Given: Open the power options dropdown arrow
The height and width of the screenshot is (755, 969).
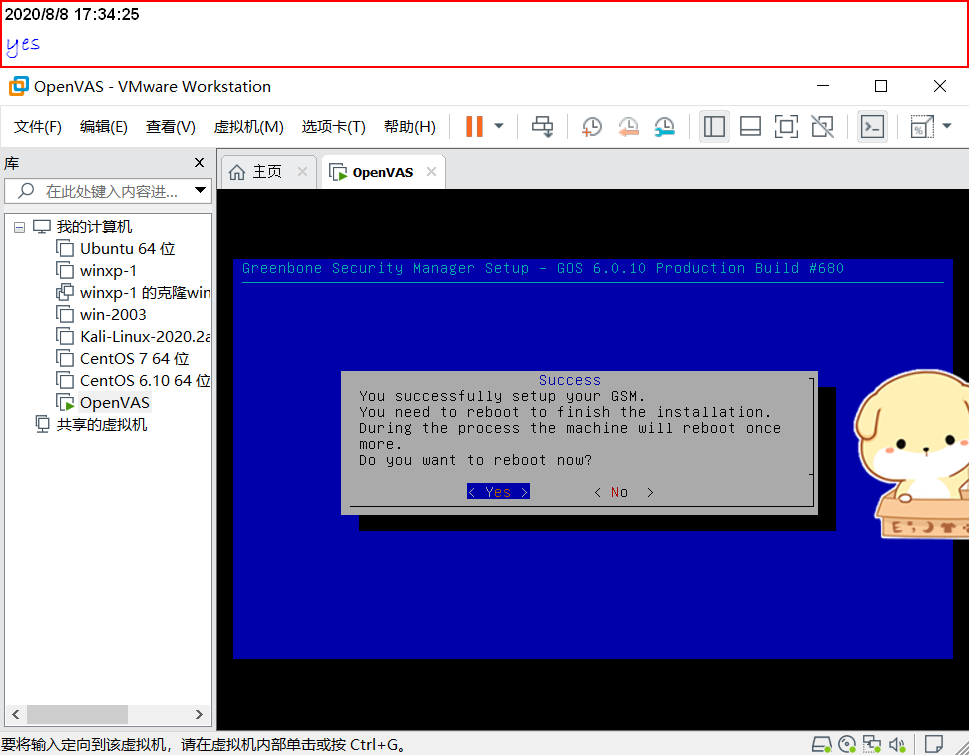Looking at the screenshot, I should coord(499,127).
